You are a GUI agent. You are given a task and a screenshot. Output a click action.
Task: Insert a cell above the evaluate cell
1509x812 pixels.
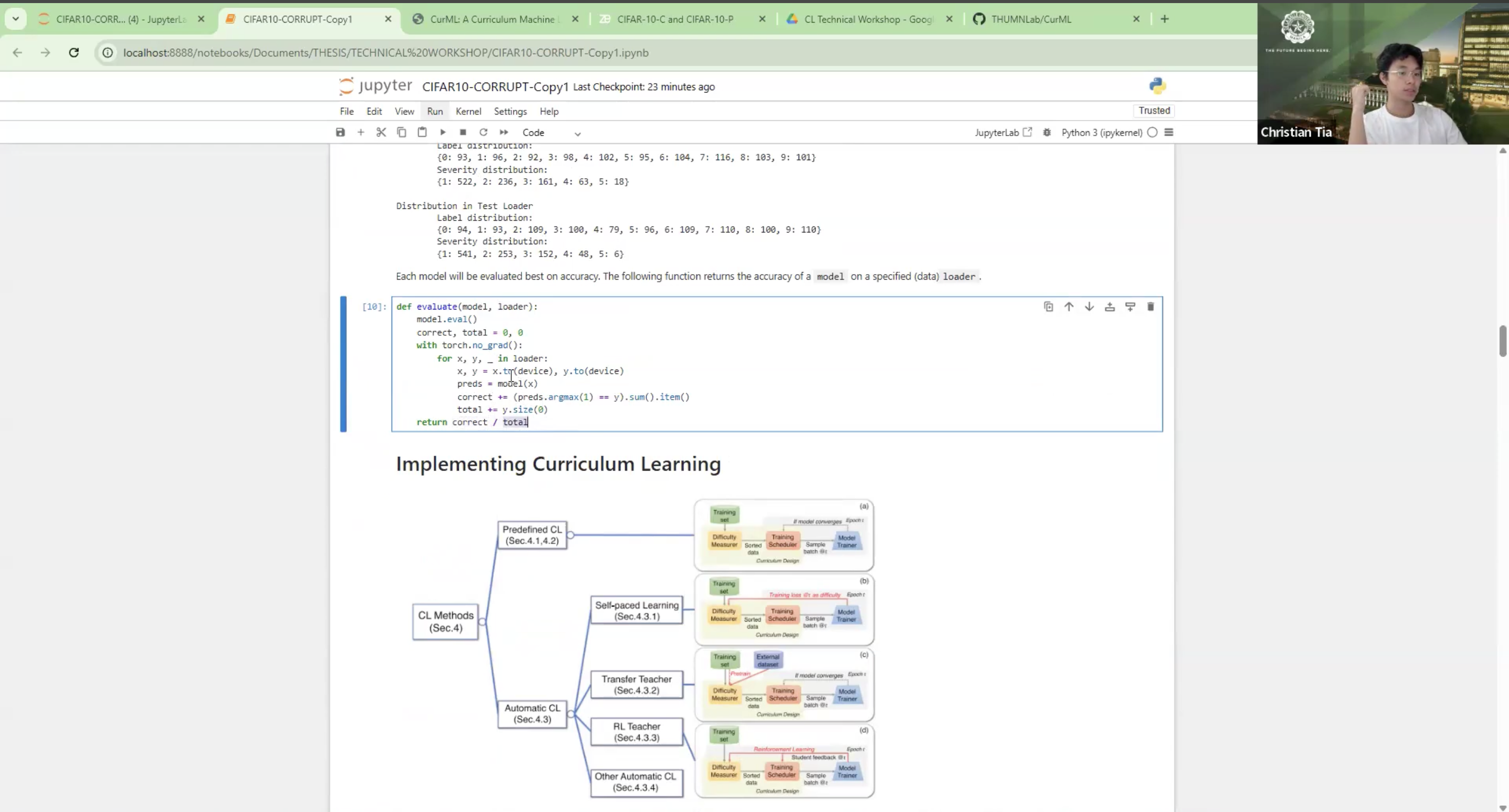click(1110, 306)
